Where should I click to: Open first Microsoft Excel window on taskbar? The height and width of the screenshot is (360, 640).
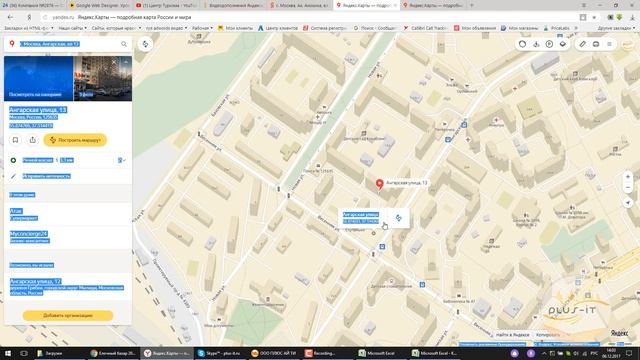[381, 353]
